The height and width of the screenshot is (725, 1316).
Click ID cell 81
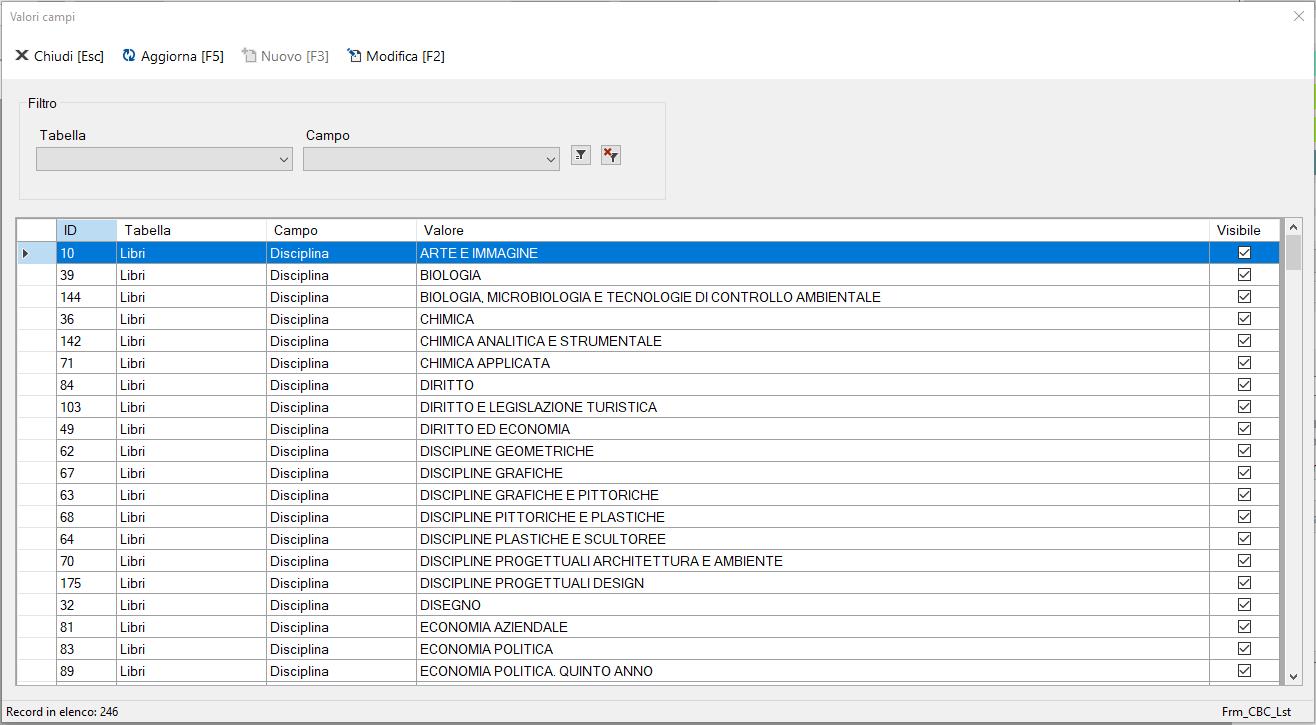86,627
